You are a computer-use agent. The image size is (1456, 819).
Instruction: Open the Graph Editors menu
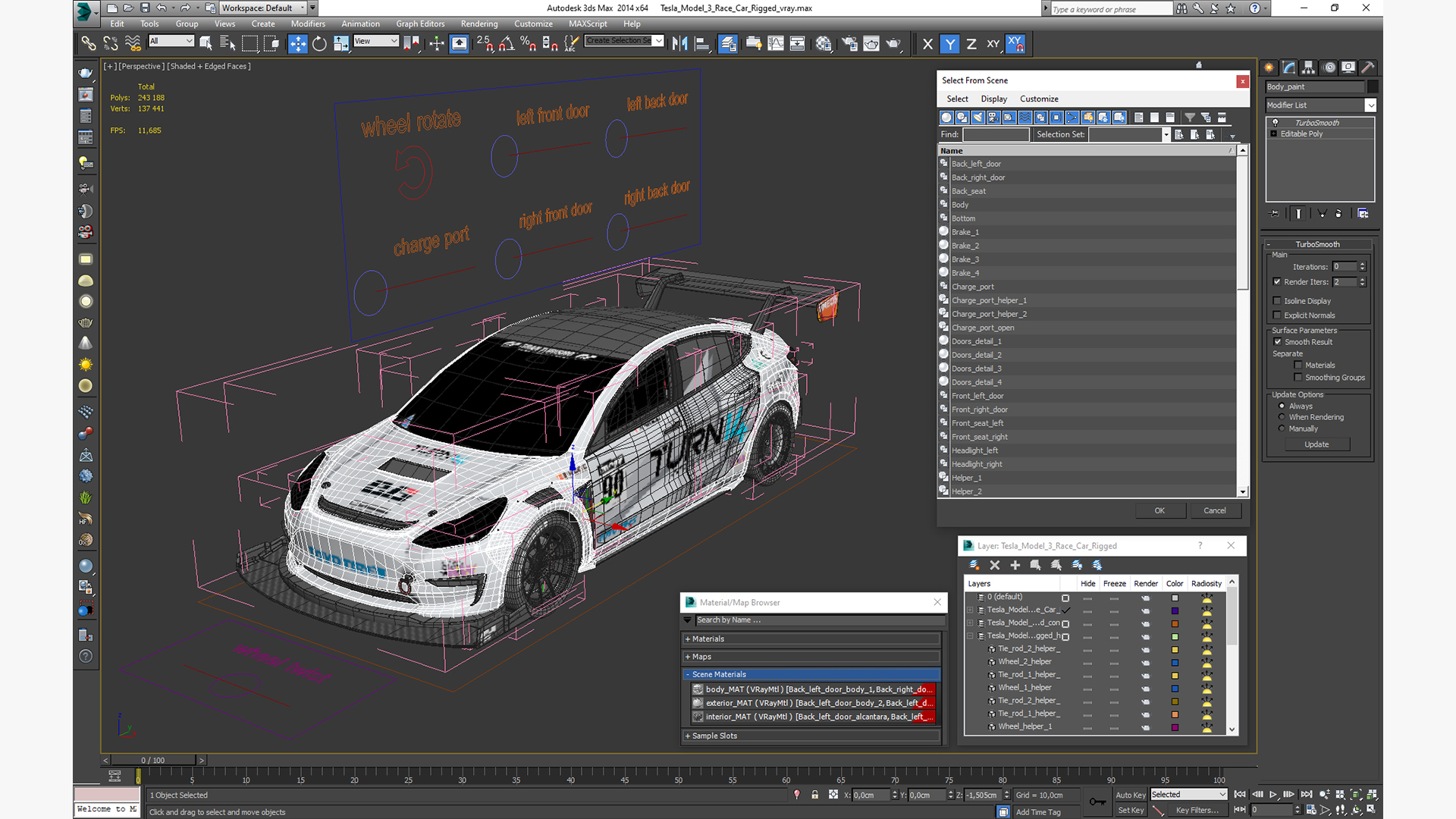tap(420, 24)
